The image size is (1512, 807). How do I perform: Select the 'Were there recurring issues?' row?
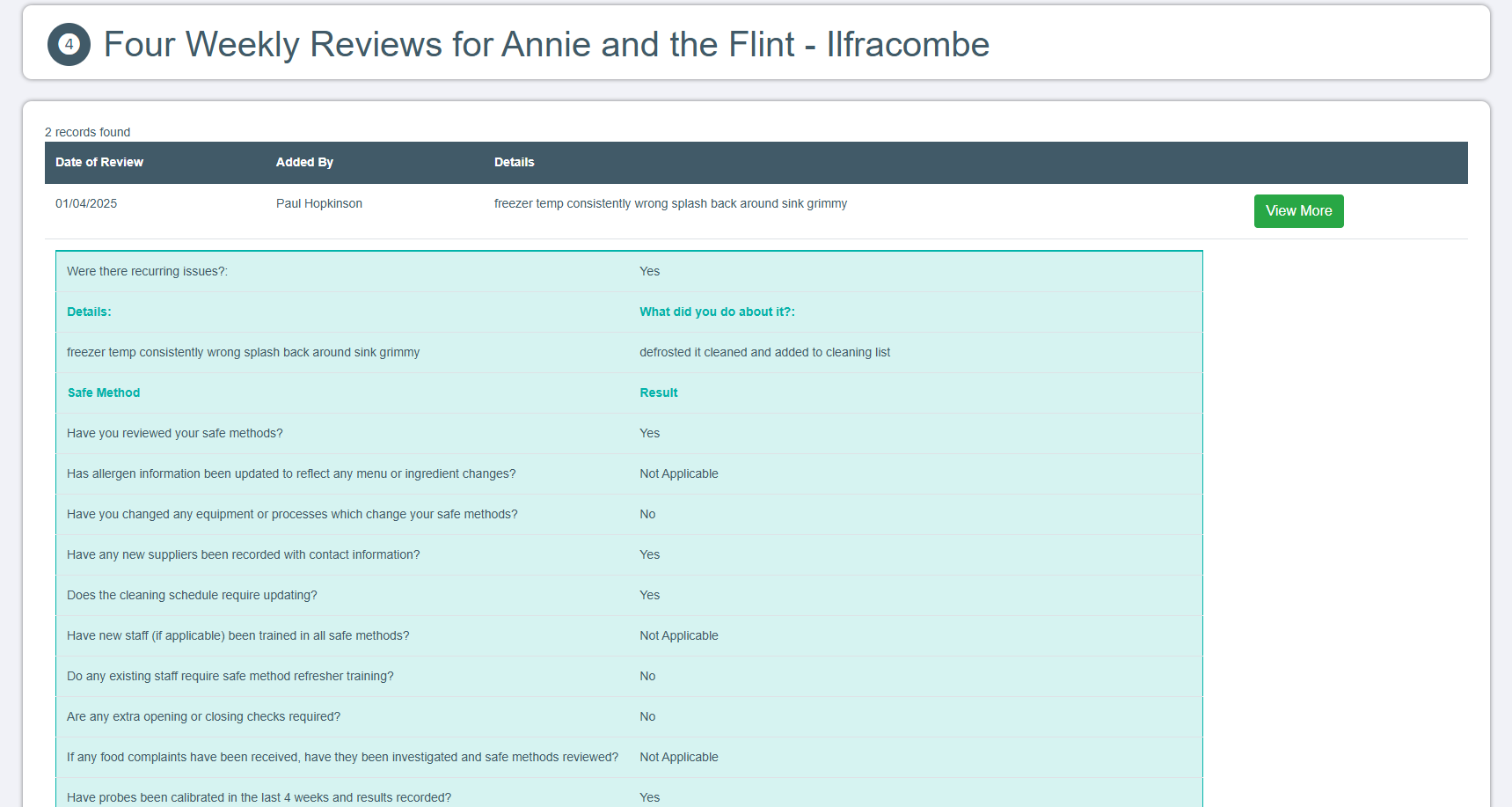click(147, 271)
